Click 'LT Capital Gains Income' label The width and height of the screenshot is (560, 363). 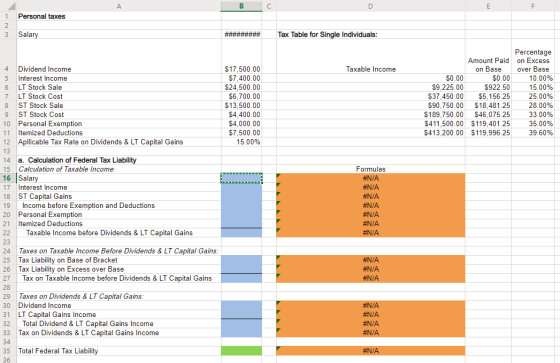click(x=57, y=314)
